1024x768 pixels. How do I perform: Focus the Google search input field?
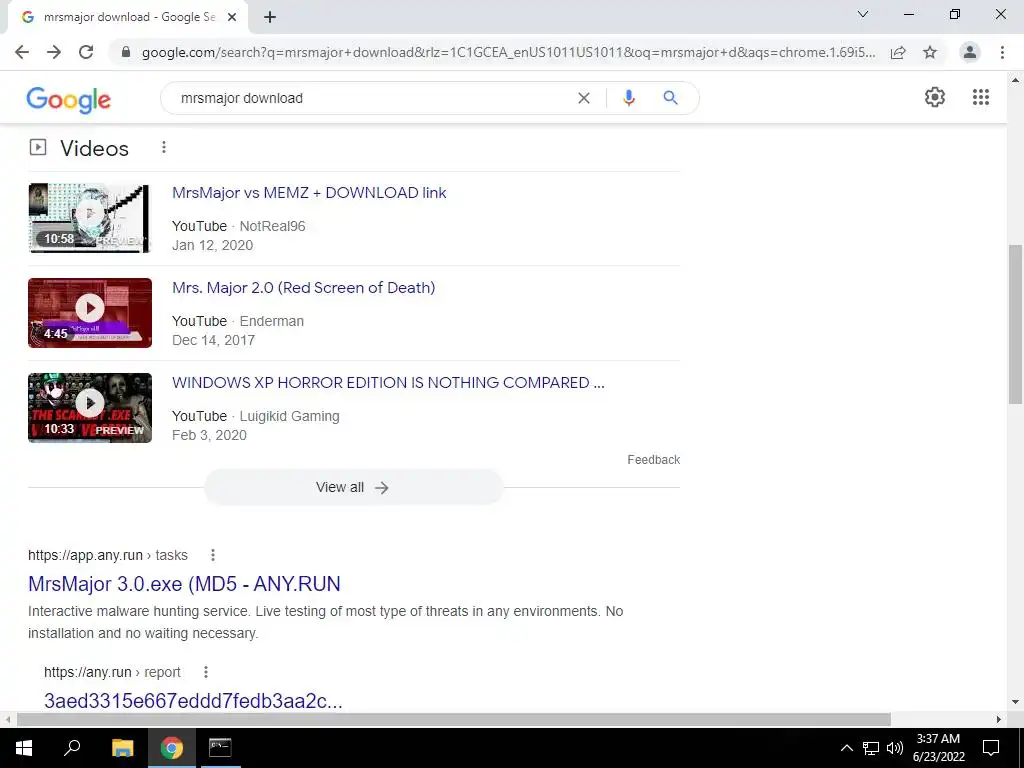pyautogui.click(x=372, y=98)
